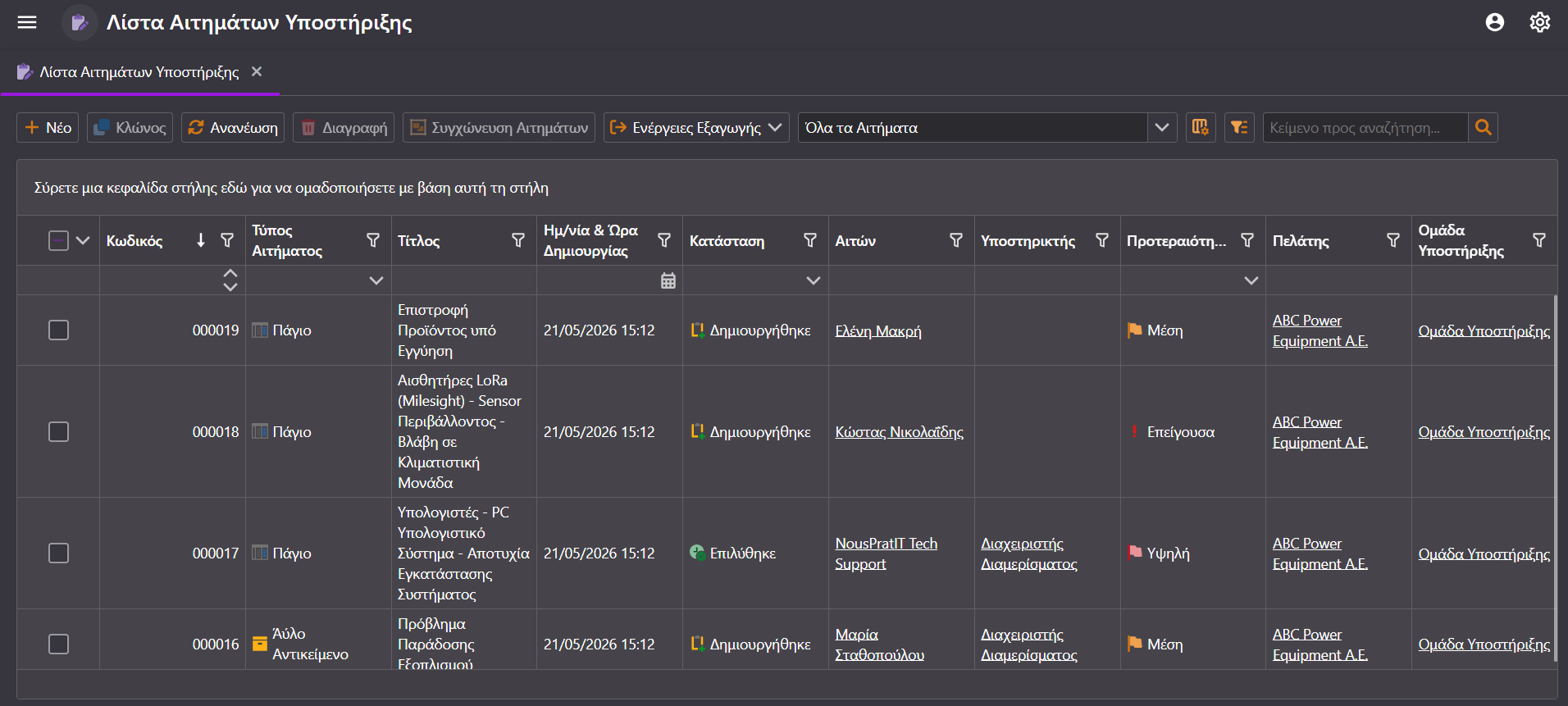Sort by the Κωδικός column arrow
The width and height of the screenshot is (1568, 706).
click(201, 240)
